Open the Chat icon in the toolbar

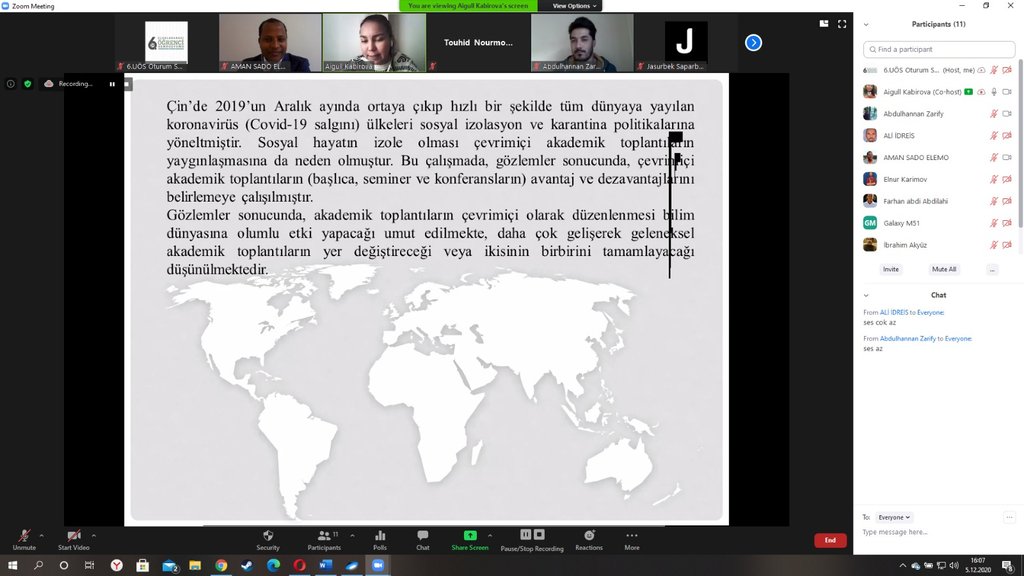[423, 537]
